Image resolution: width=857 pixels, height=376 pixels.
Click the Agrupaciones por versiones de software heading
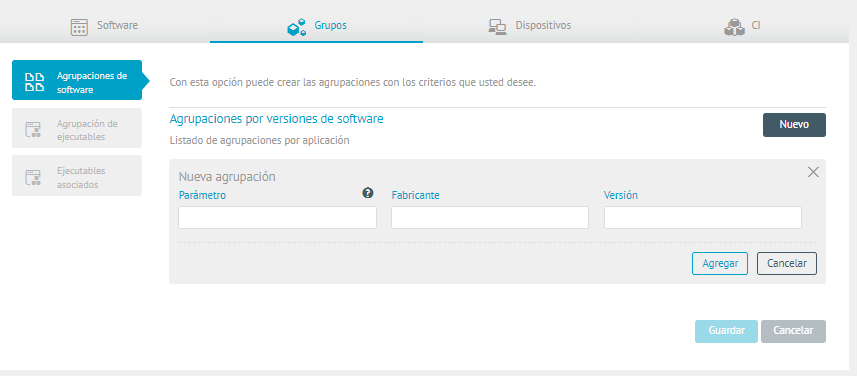(x=277, y=119)
